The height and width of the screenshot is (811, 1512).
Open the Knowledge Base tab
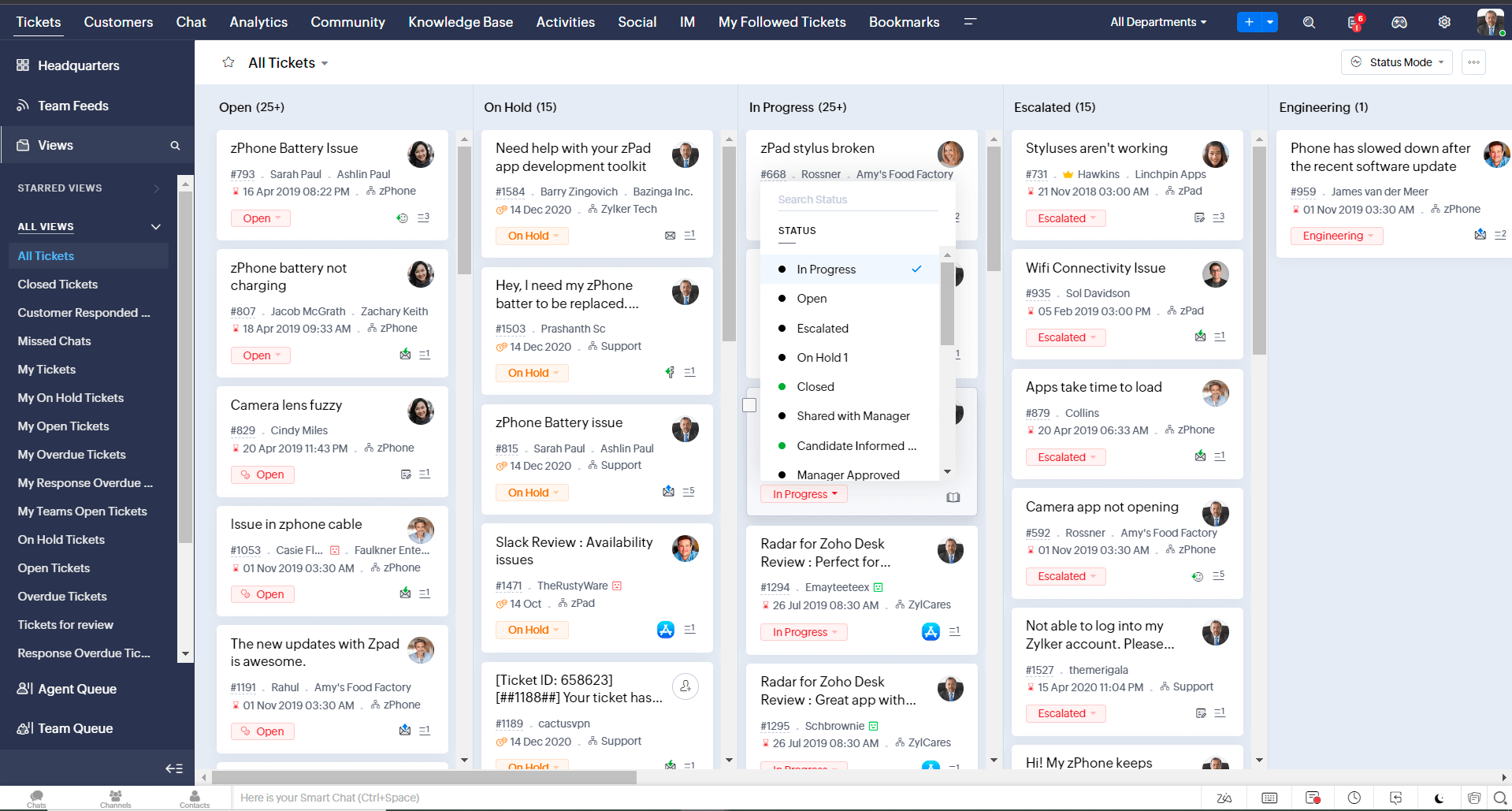pyautogui.click(x=460, y=22)
